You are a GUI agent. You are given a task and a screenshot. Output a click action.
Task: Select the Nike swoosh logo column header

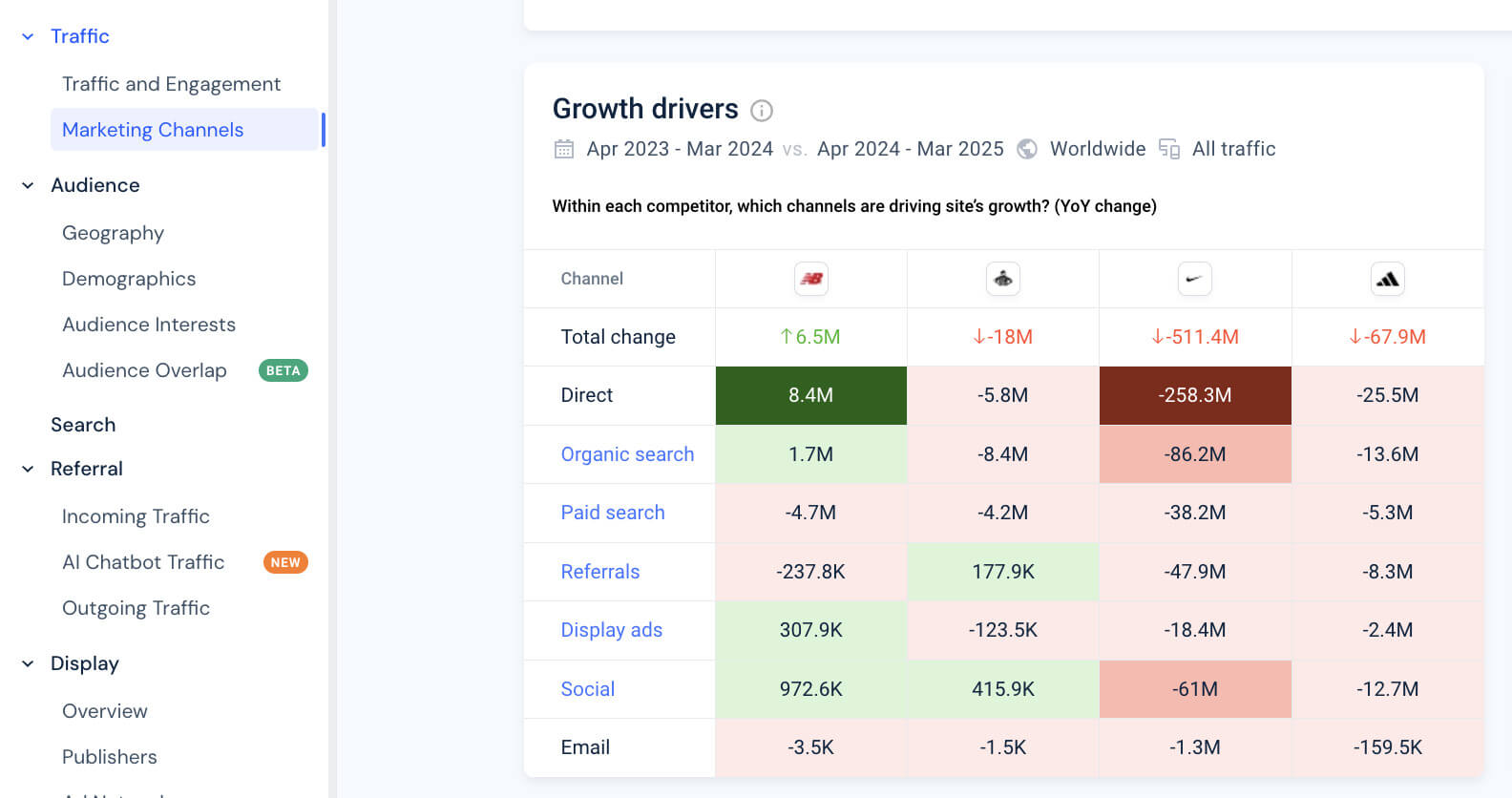point(1195,278)
